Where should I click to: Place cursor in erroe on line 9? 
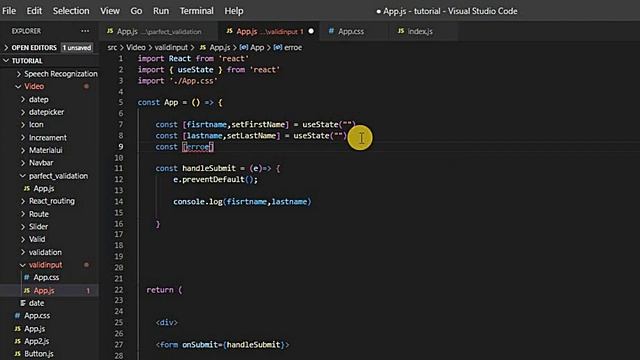[198, 147]
